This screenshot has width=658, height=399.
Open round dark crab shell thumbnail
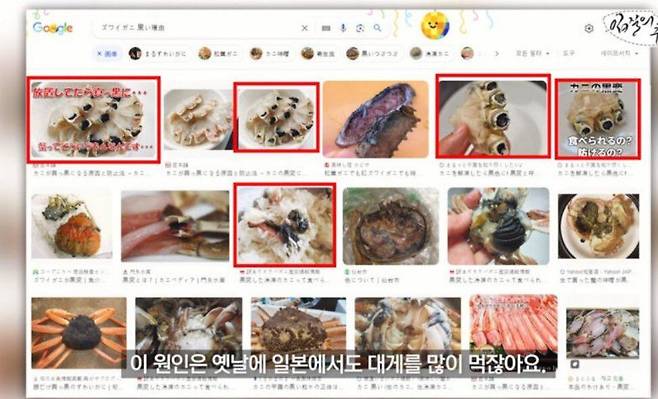pyautogui.click(x=391, y=226)
